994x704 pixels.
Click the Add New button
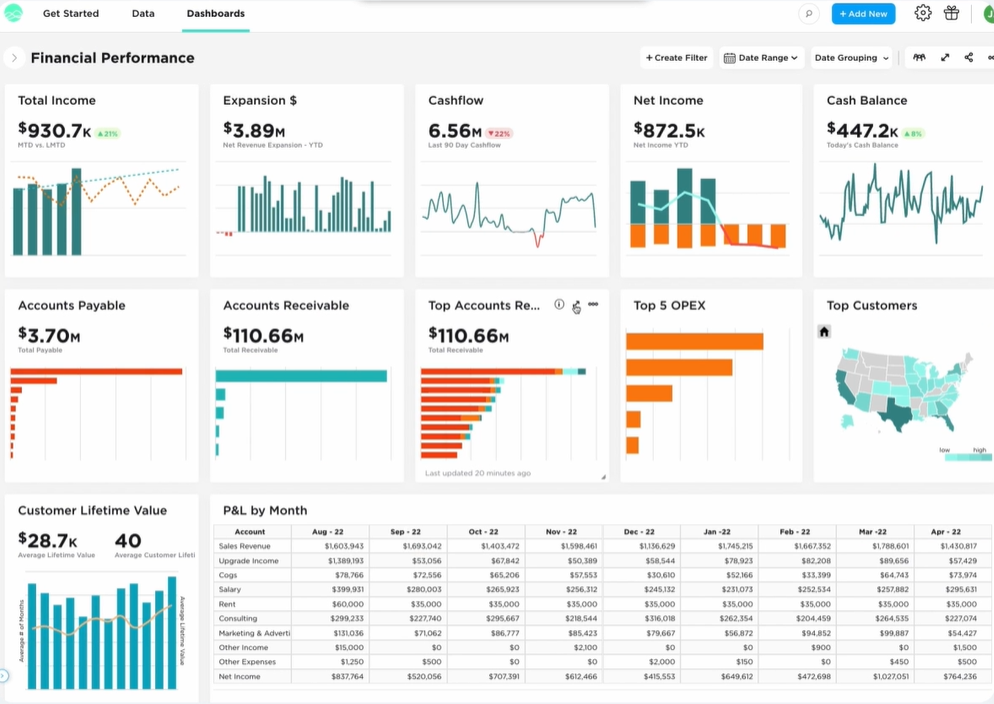pos(863,14)
